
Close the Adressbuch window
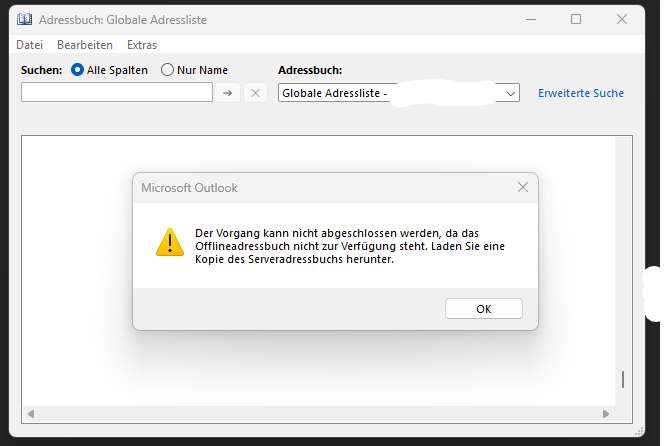pyautogui.click(x=622, y=19)
